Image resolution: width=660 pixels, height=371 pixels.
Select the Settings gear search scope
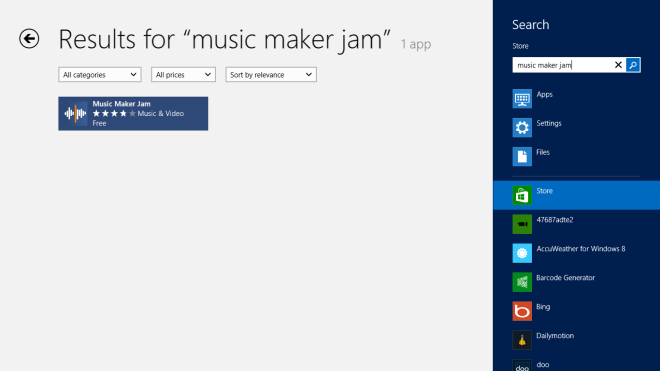click(522, 128)
